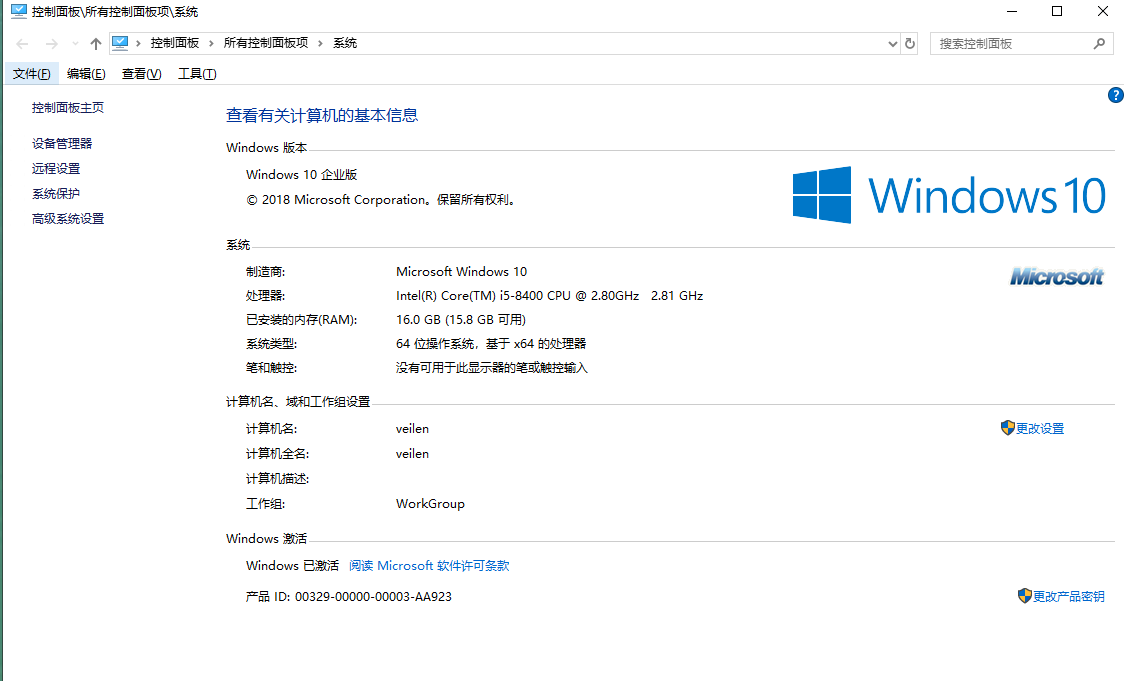Select 控制面板 breadcrumb in address bar
The image size is (1124, 681).
pyautogui.click(x=174, y=43)
